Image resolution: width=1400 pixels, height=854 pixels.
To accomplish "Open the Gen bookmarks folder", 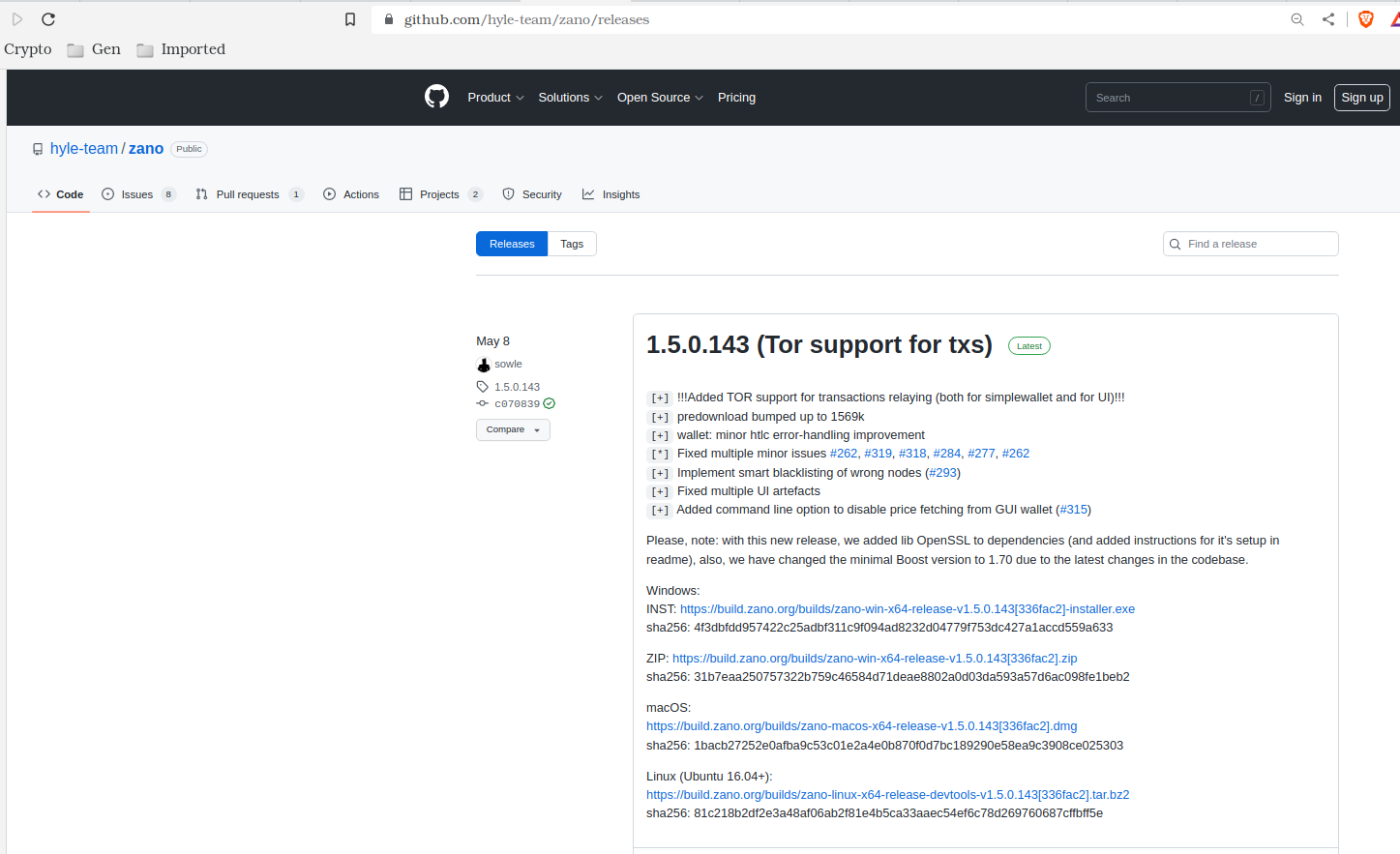I will 94,49.
